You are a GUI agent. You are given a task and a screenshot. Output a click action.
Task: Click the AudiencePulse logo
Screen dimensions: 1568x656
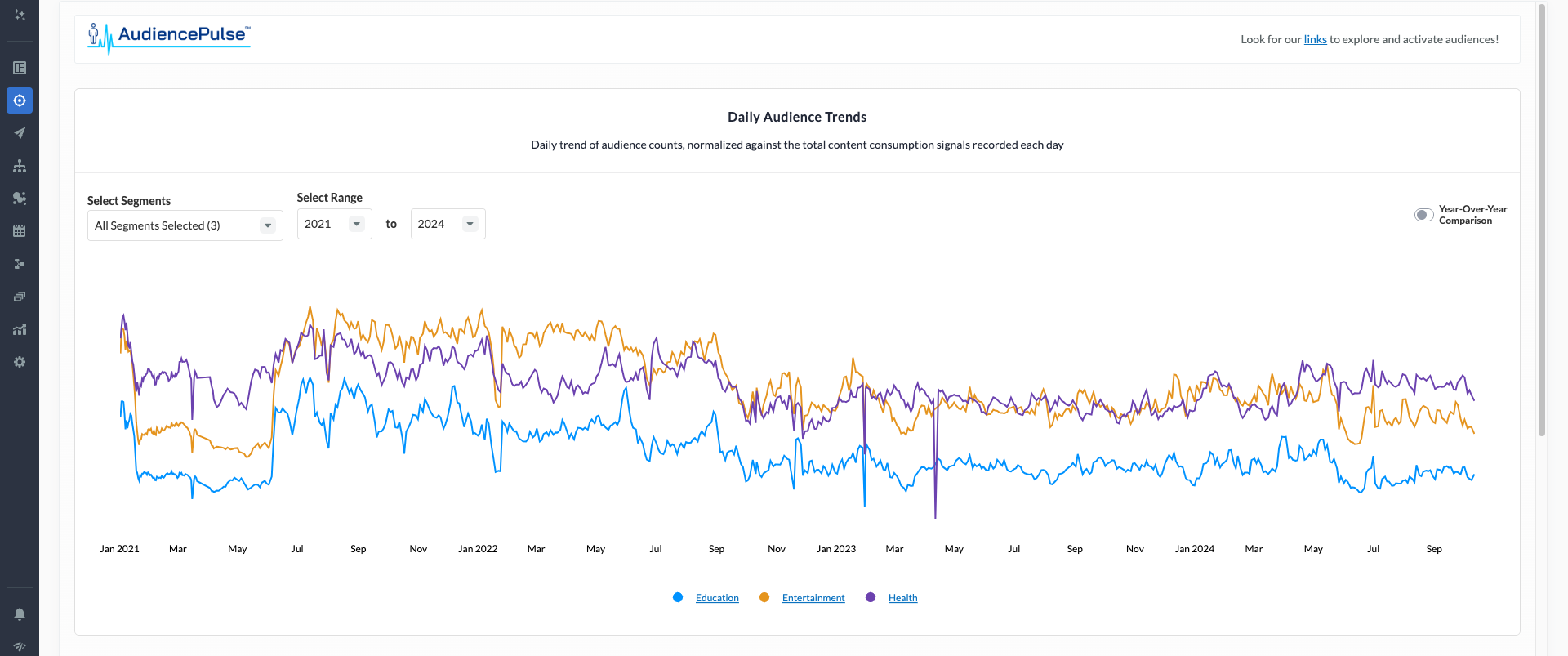pos(169,37)
